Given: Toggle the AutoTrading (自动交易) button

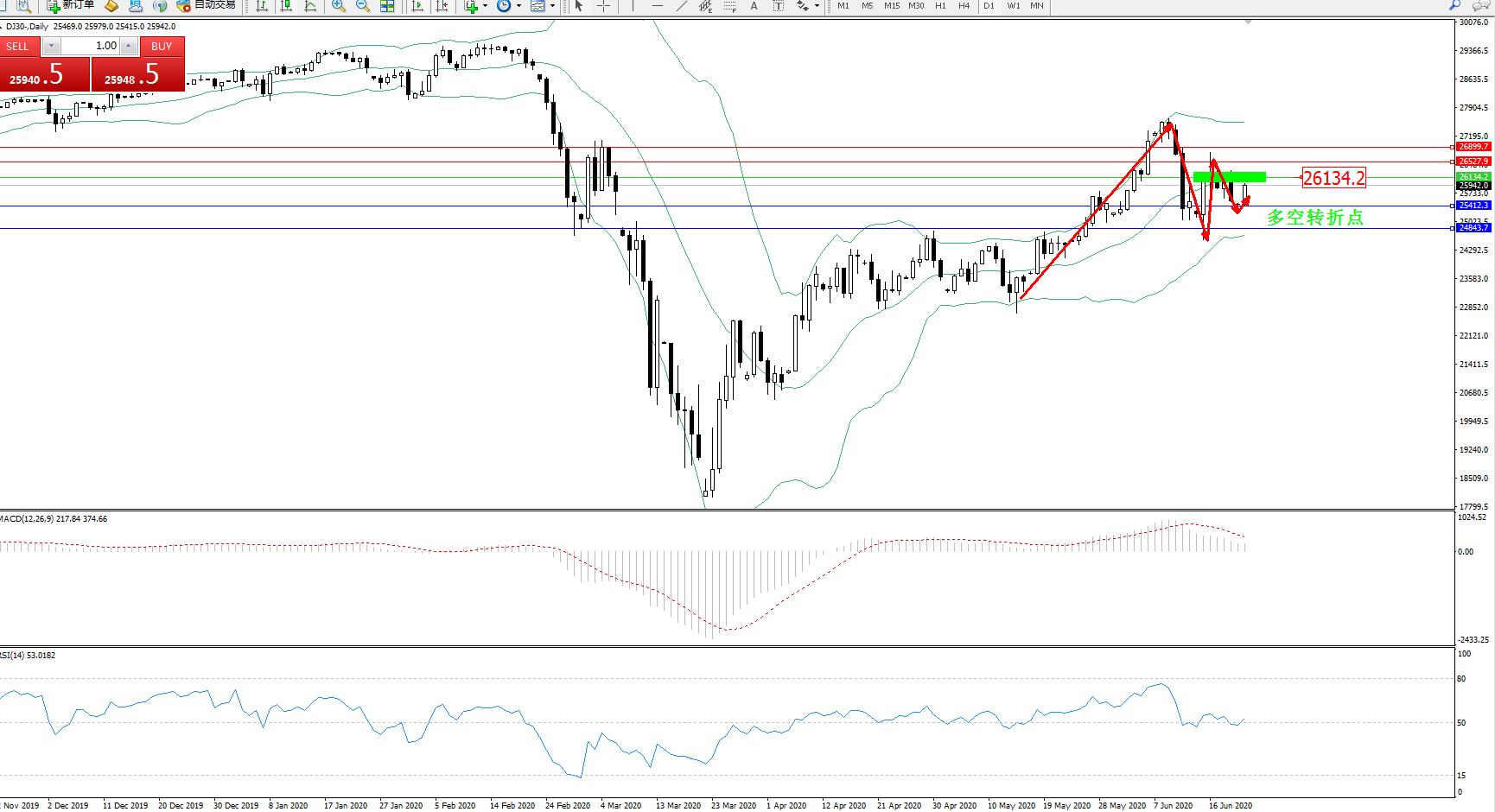Looking at the screenshot, I should pos(206,5).
